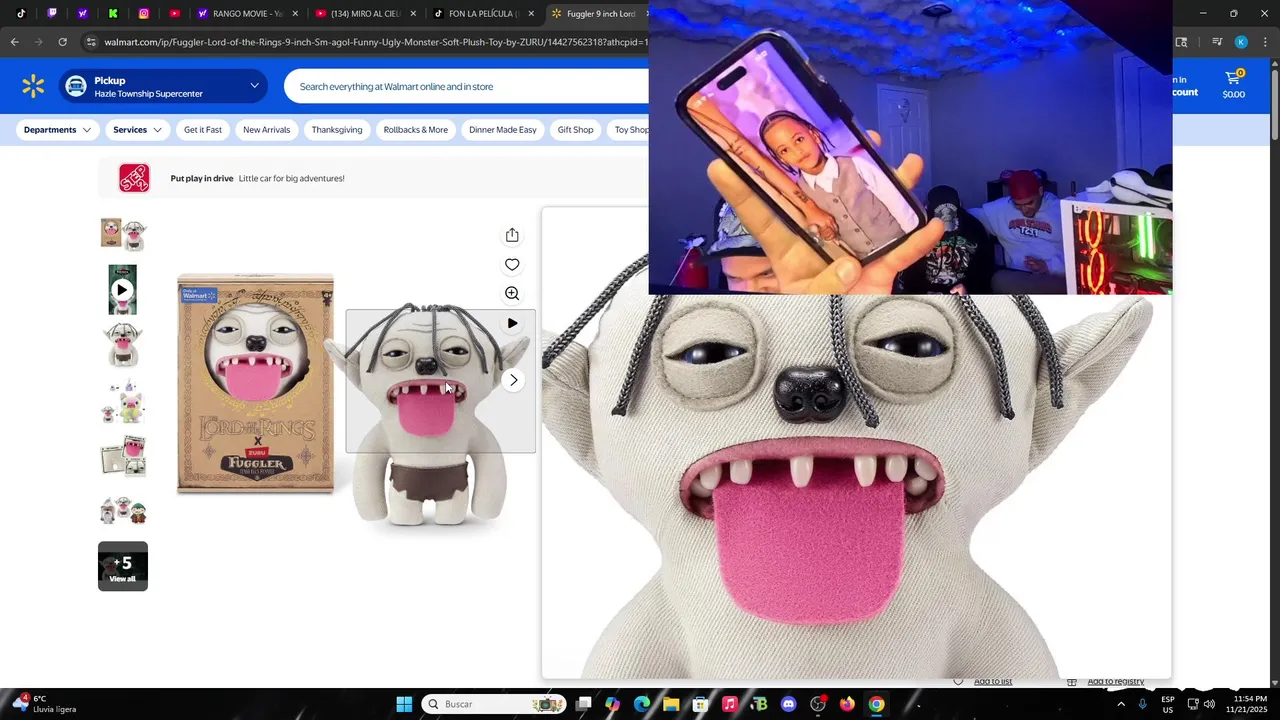Image resolution: width=1280 pixels, height=720 pixels.
Task: Show hidden system tray icons
Action: [x=1120, y=704]
